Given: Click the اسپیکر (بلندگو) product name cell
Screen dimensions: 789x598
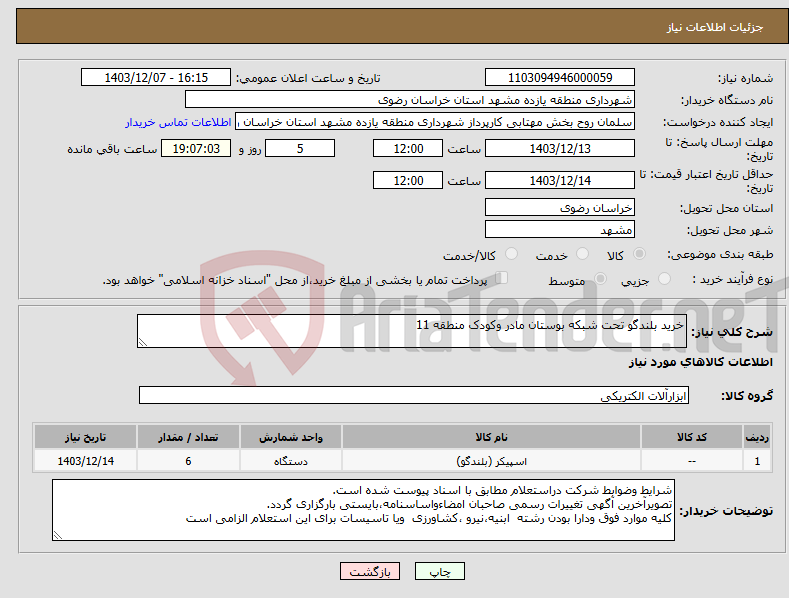Looking at the screenshot, I should (491, 461).
